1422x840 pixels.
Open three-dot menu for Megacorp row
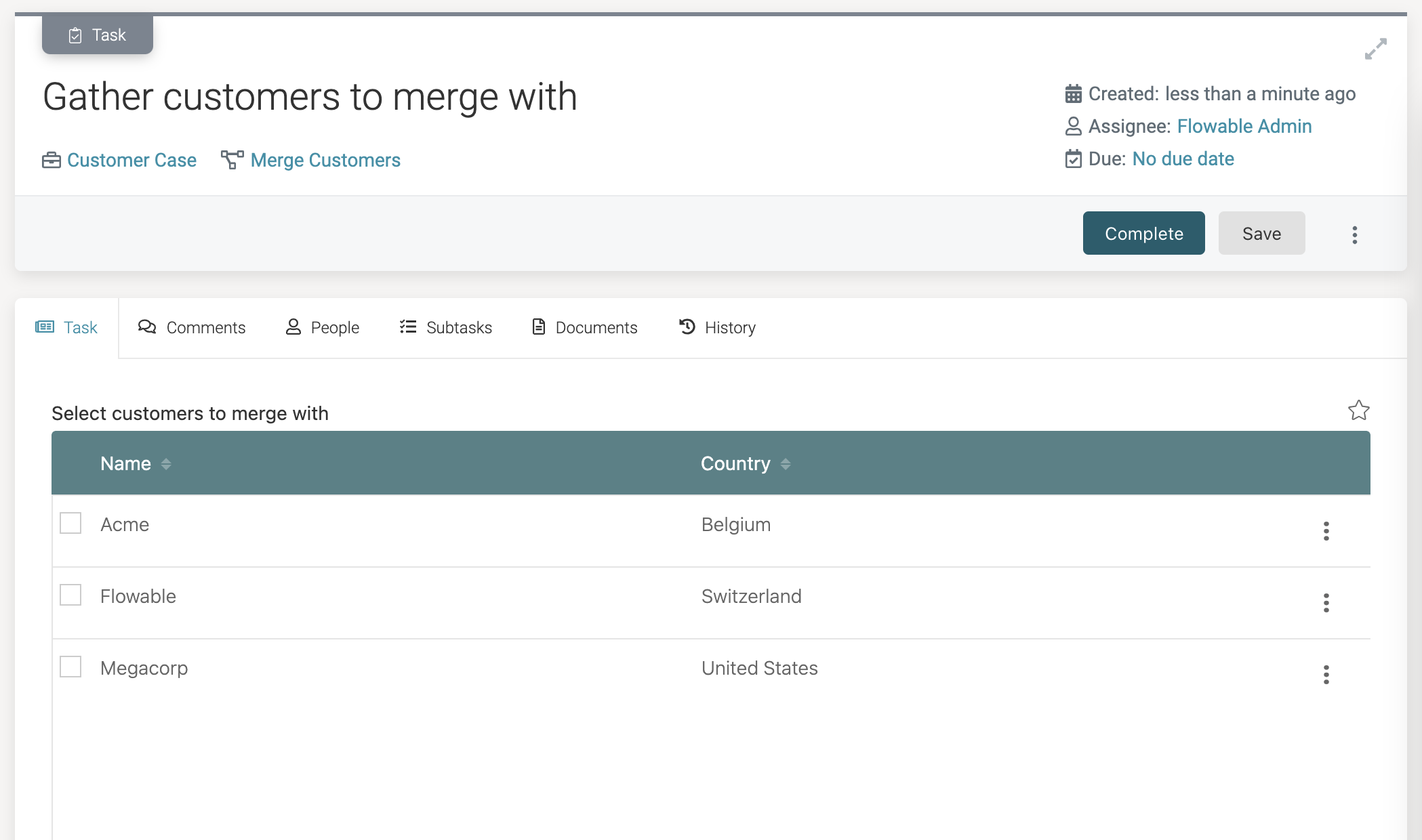tap(1326, 674)
